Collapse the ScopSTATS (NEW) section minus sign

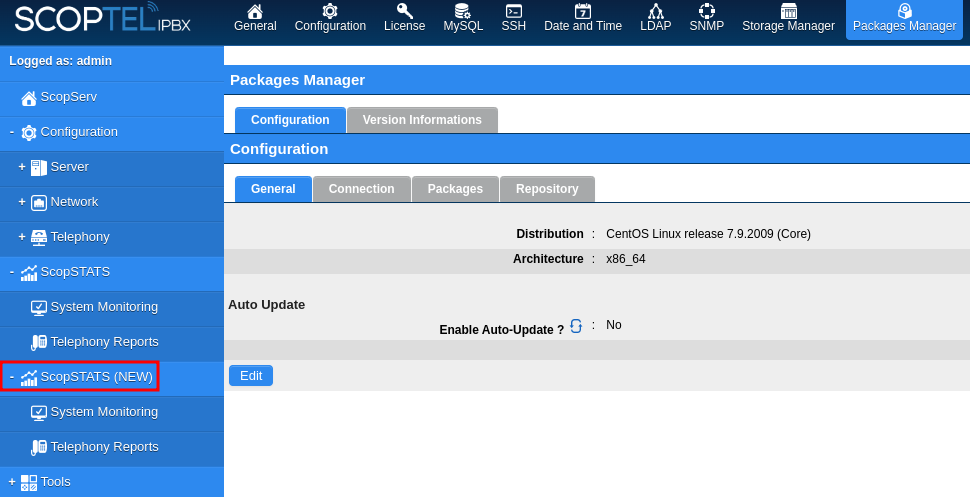pos(12,377)
